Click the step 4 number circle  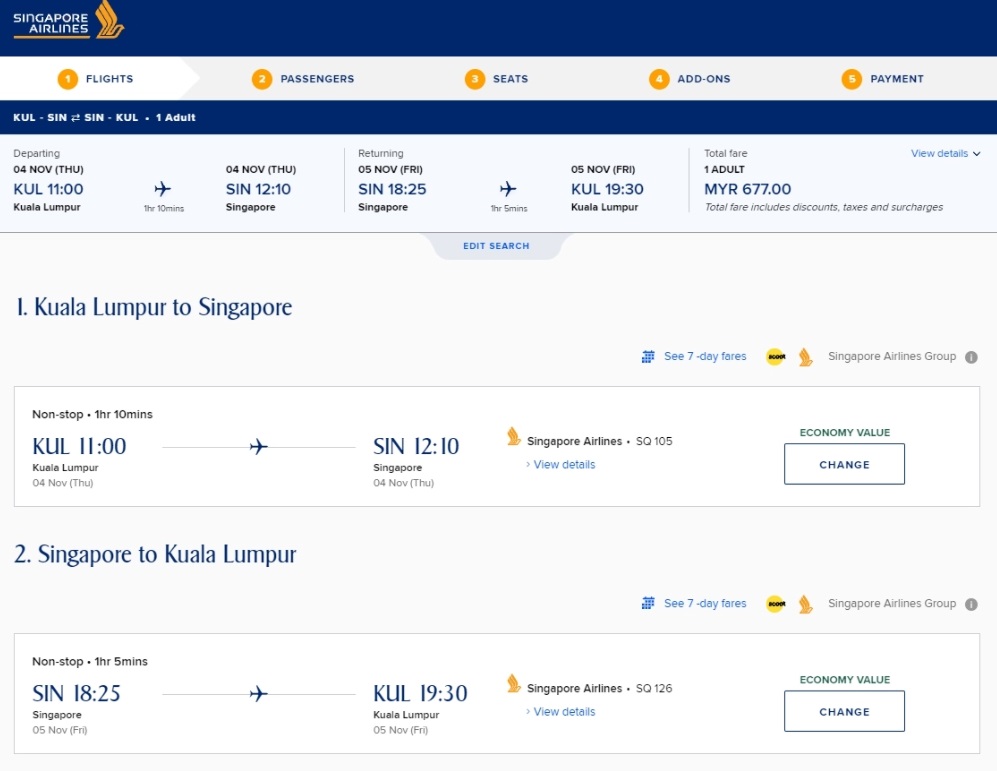coord(659,79)
